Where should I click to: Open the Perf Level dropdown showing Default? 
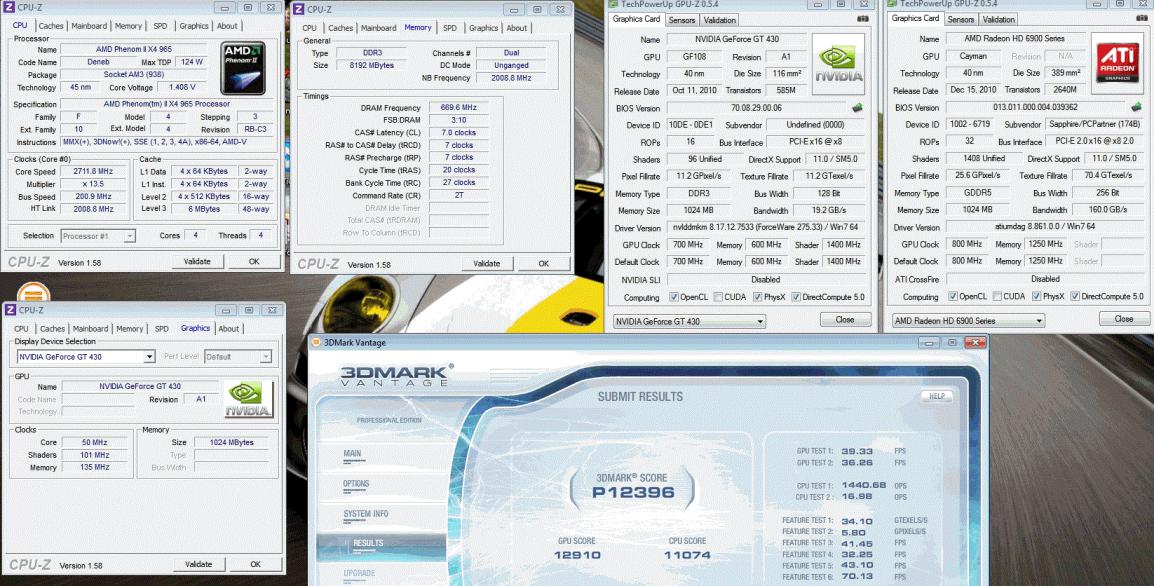(238, 356)
